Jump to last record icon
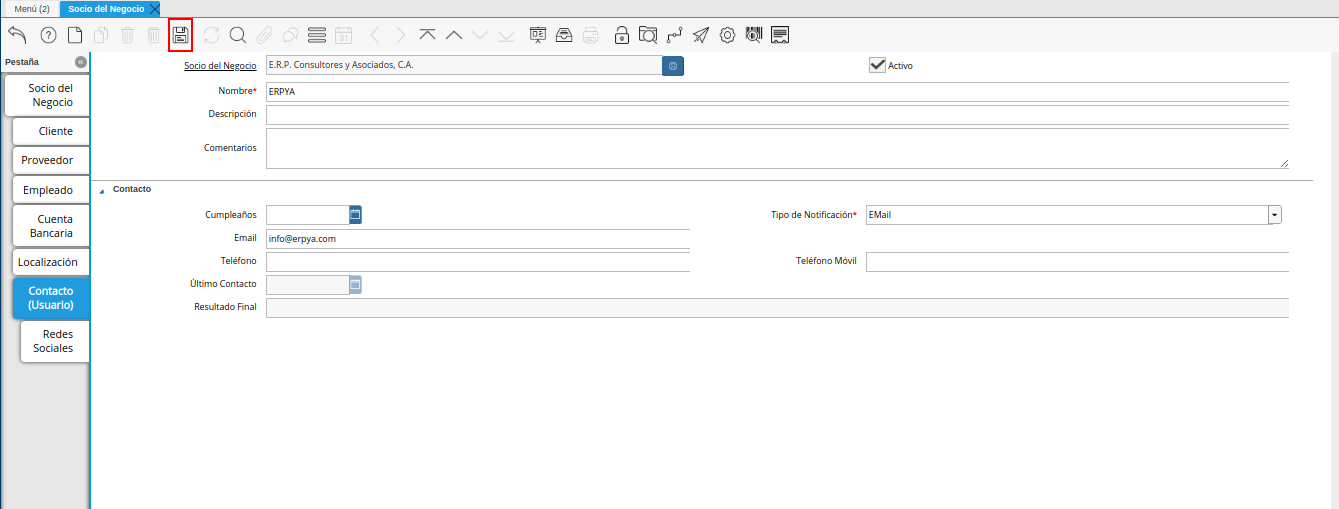1339x509 pixels. (x=506, y=35)
